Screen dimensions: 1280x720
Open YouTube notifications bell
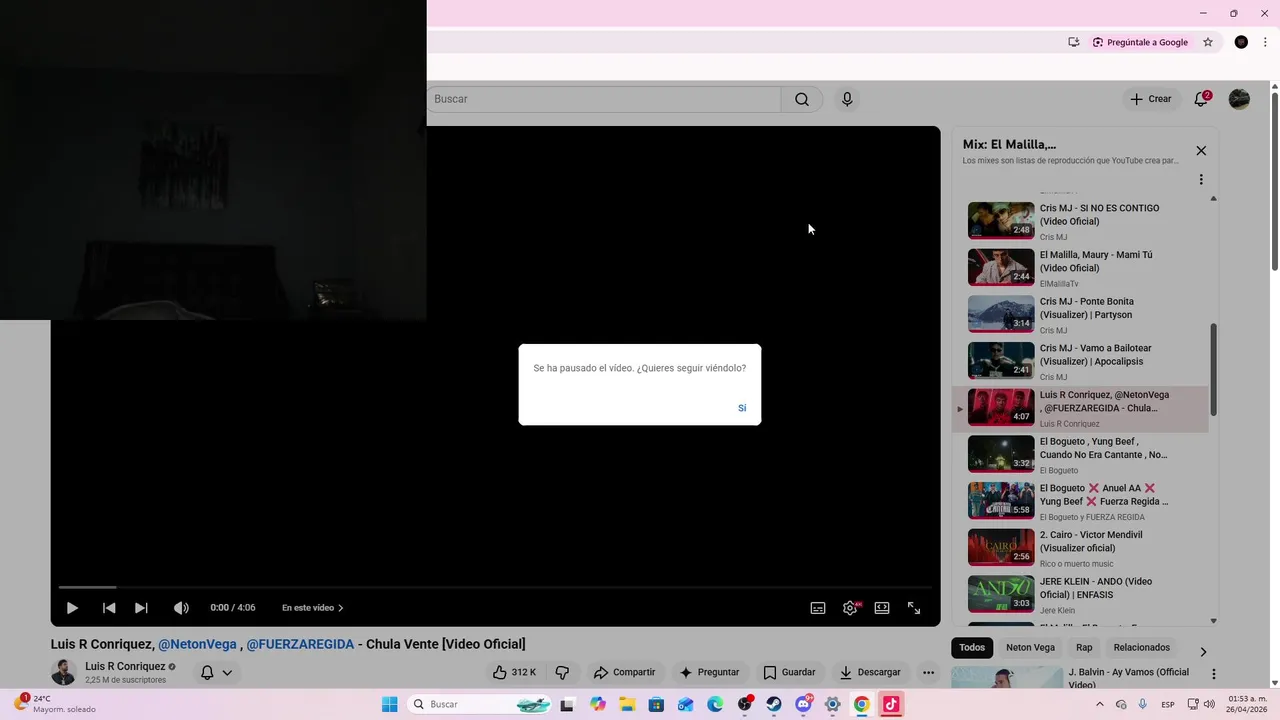click(x=1201, y=99)
